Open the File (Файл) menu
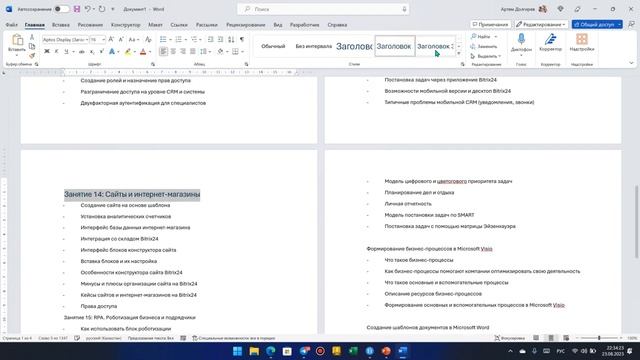 tap(11, 25)
